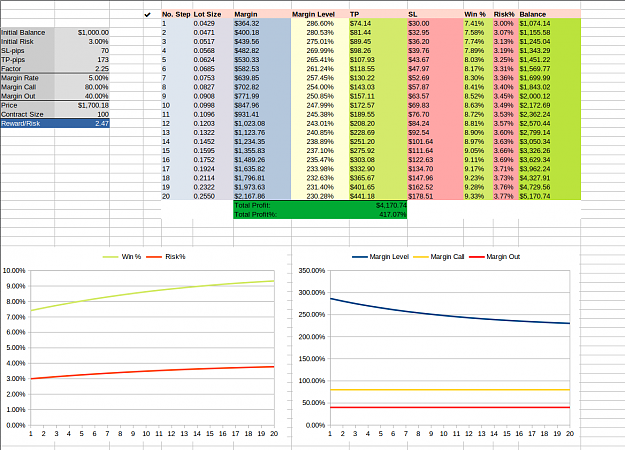Image resolution: width=625 pixels, height=450 pixels.
Task: Click the Margin Level column header
Action: tap(320, 14)
